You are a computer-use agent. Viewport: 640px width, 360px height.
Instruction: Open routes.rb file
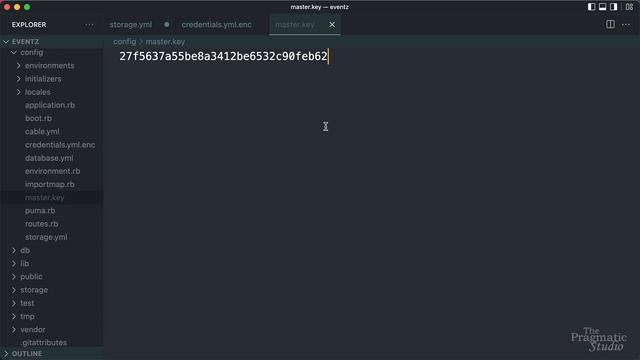pos(41,224)
